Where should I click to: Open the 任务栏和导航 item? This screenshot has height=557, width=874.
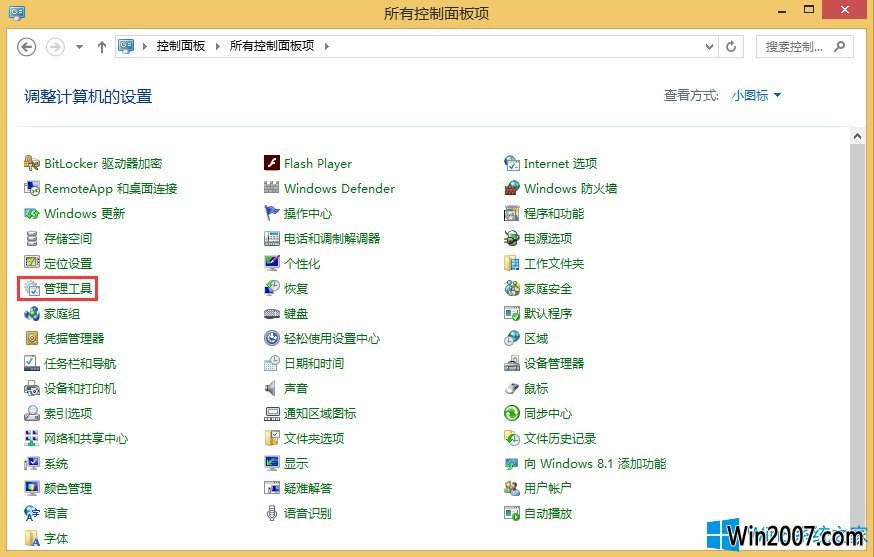(x=70, y=364)
